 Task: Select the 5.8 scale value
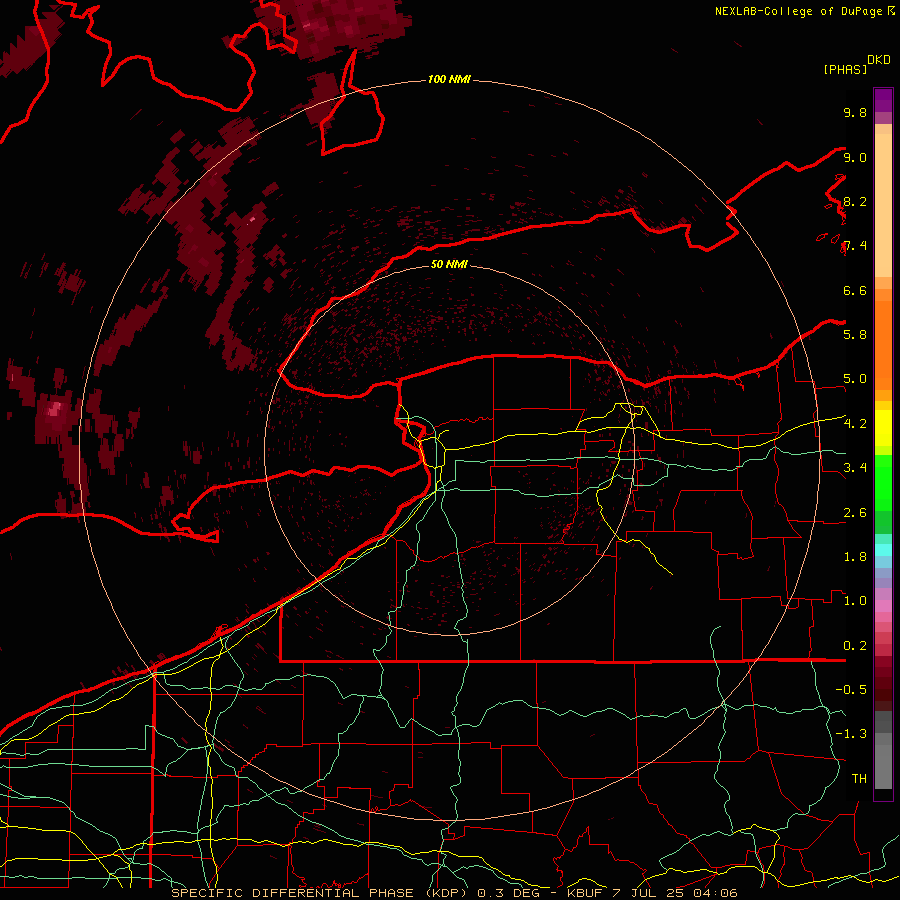(x=855, y=335)
